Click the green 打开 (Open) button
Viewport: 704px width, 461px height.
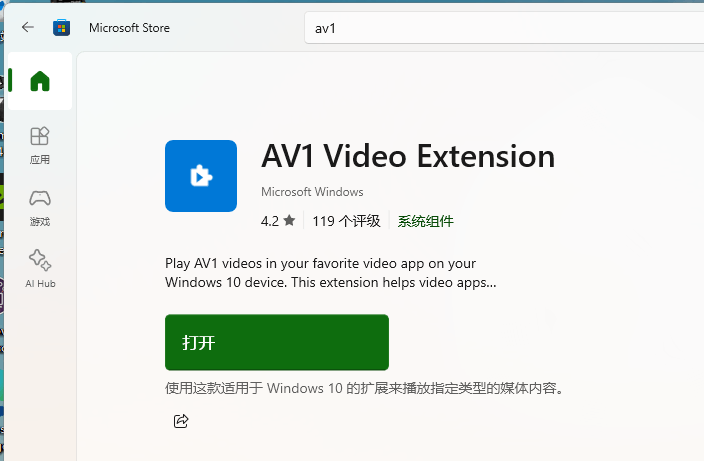(277, 342)
